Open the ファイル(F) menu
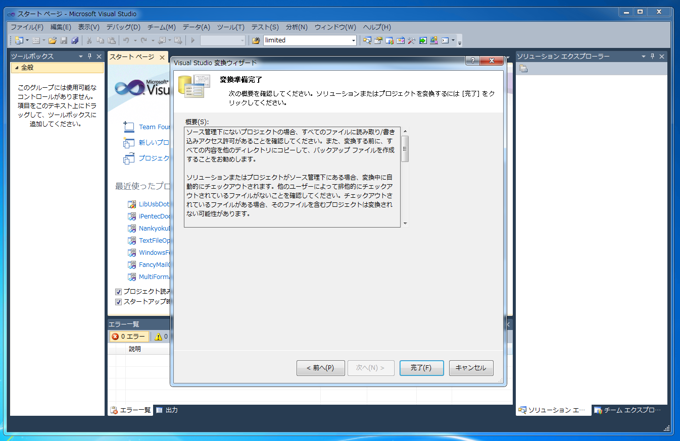The image size is (680, 441). tap(27, 27)
